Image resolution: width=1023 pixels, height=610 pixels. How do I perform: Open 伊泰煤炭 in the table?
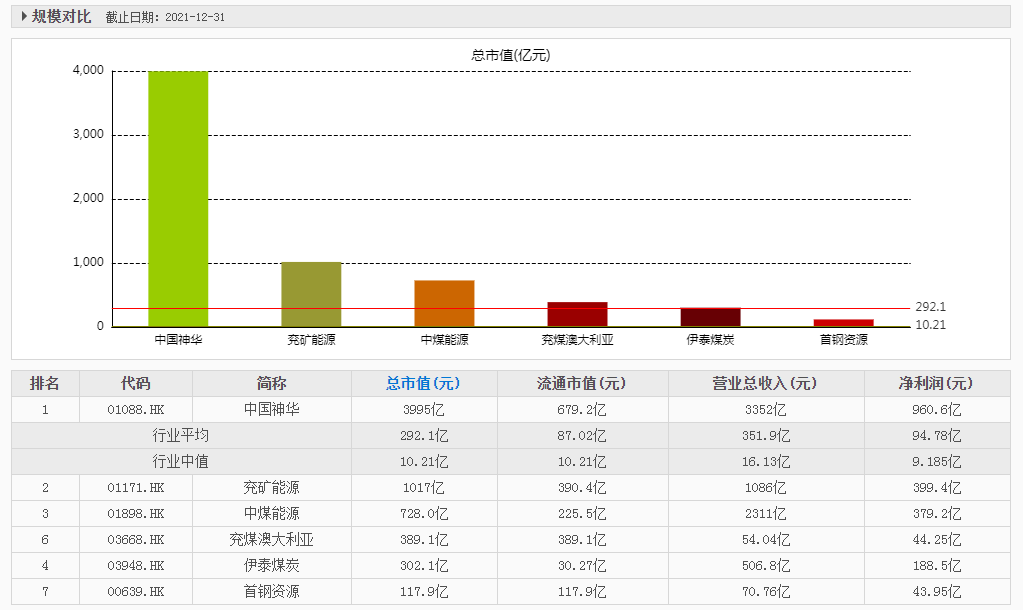click(x=271, y=566)
